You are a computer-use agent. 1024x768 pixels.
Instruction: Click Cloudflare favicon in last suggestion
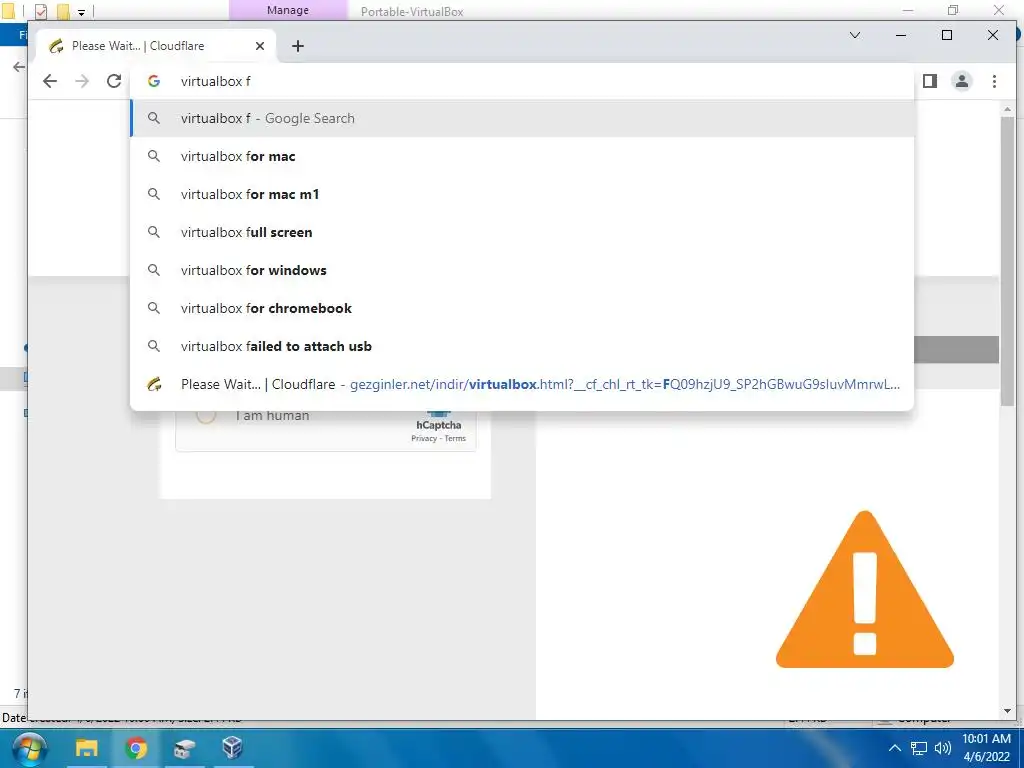click(x=154, y=384)
